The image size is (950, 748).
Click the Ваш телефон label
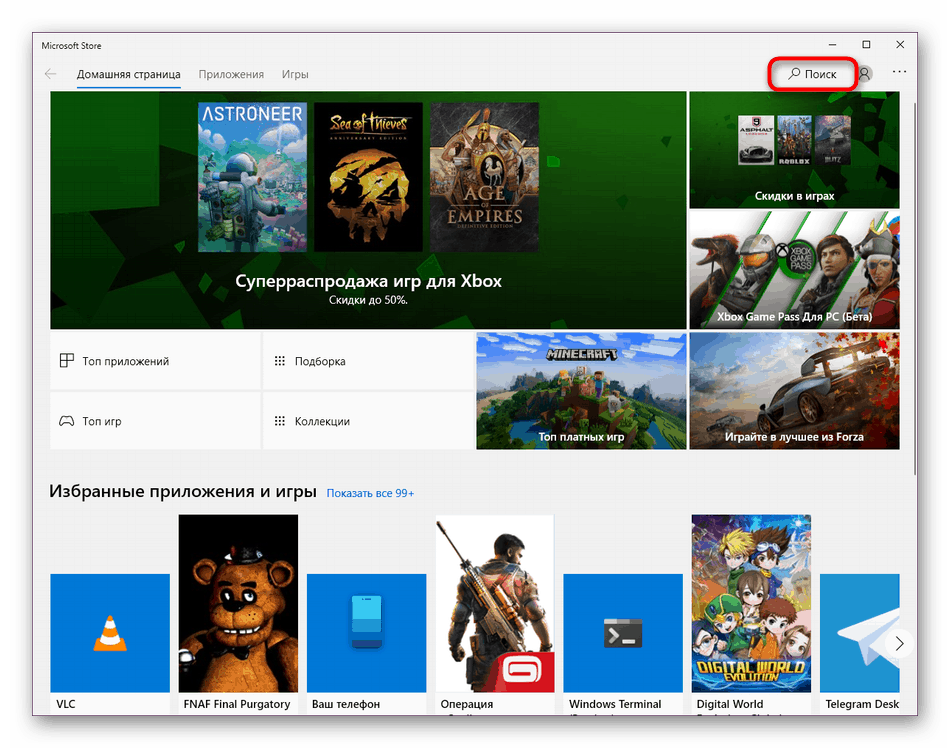pyautogui.click(x=346, y=704)
